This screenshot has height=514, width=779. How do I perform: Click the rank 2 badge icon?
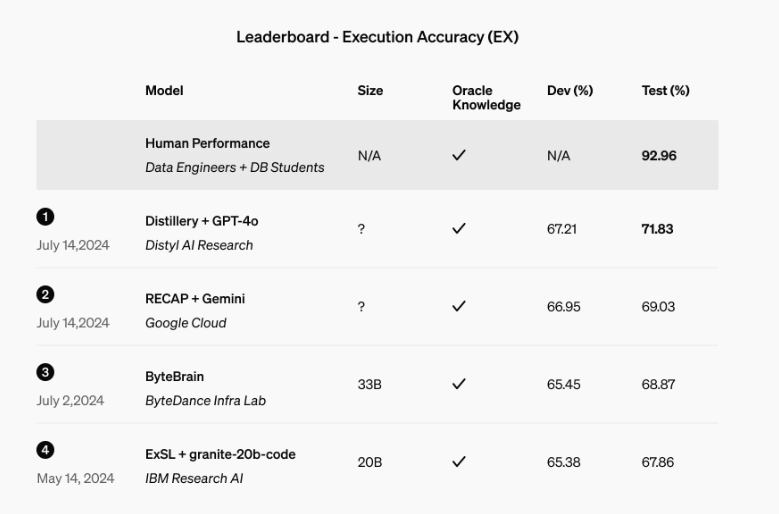point(45,294)
